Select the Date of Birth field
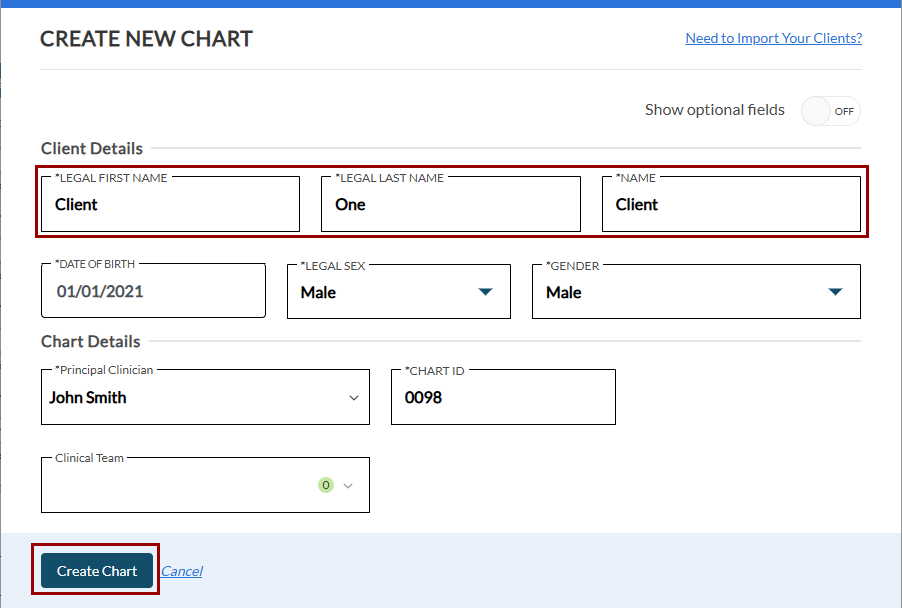The height and width of the screenshot is (608, 902). (x=153, y=292)
